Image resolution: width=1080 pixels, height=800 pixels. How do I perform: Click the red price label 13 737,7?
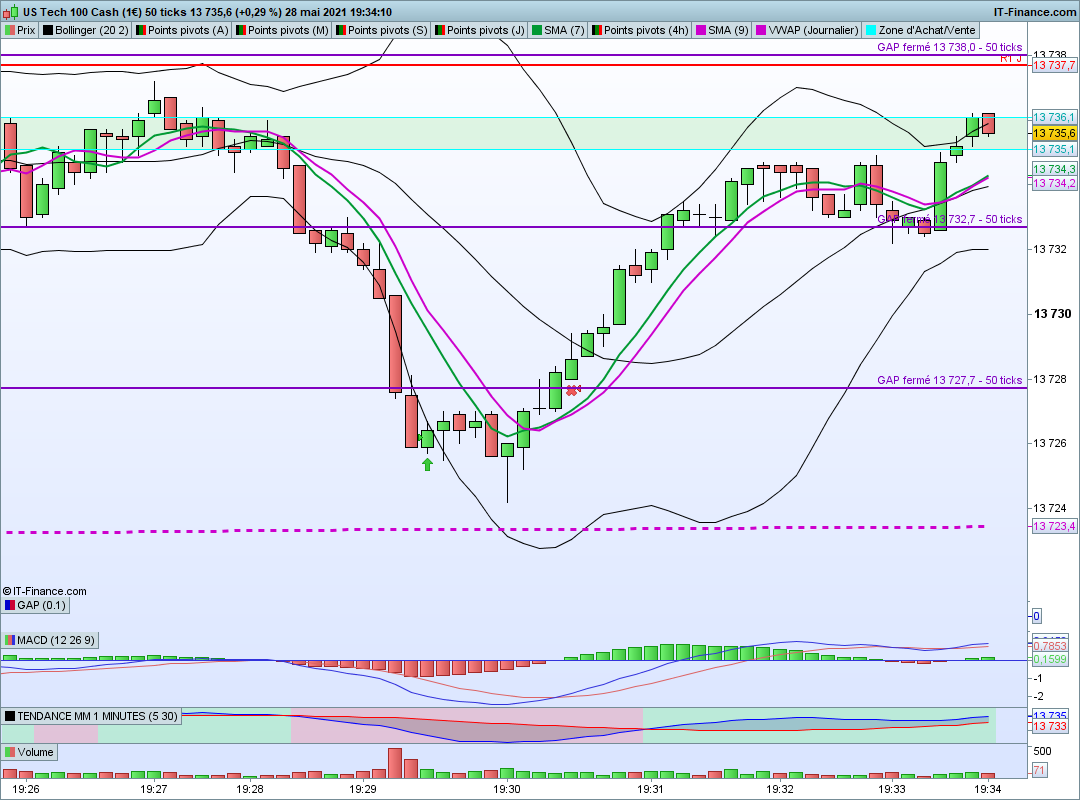tap(1054, 65)
